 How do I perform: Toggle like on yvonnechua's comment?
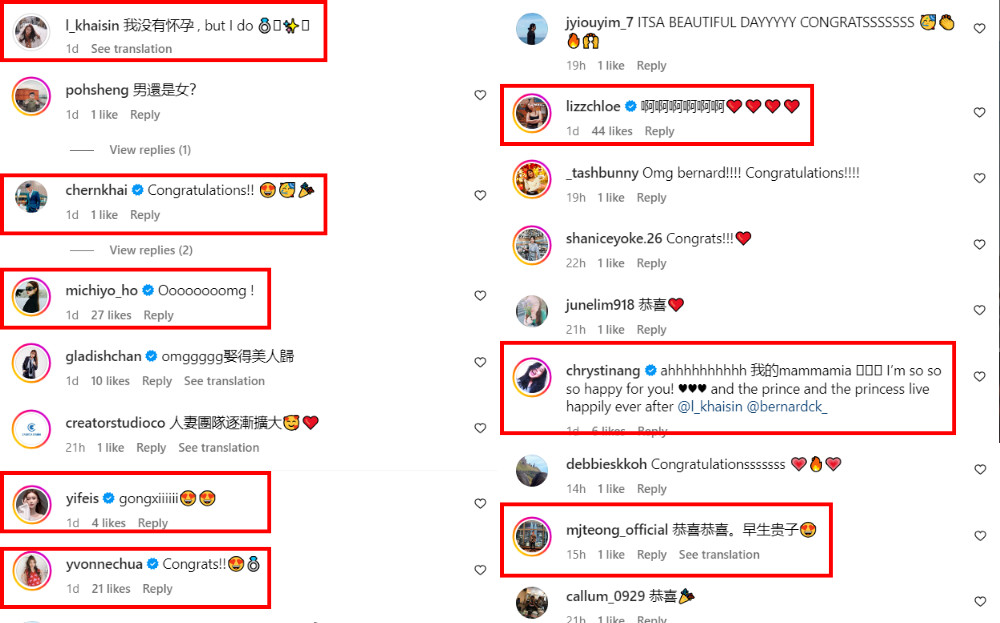(480, 569)
